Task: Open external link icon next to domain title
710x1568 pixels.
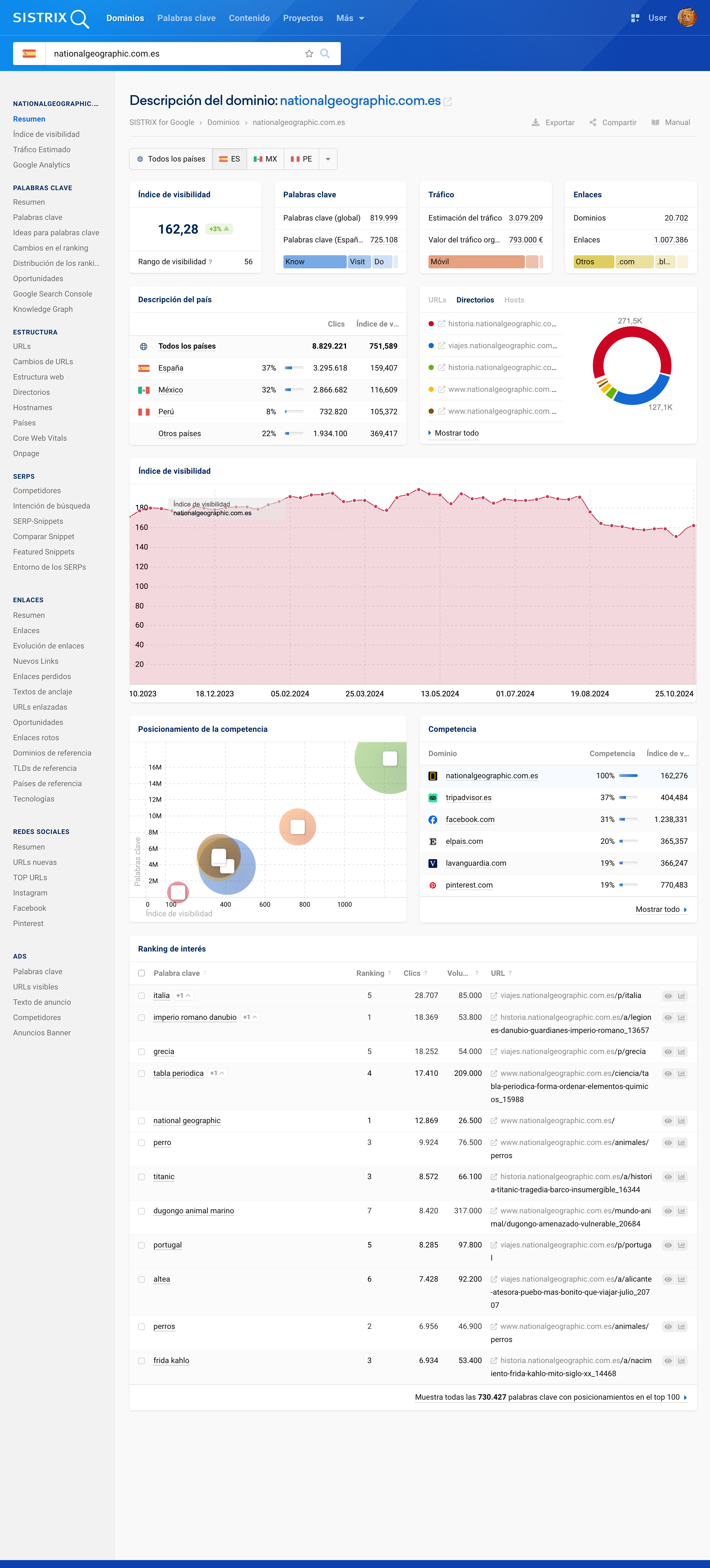Action: 448,102
